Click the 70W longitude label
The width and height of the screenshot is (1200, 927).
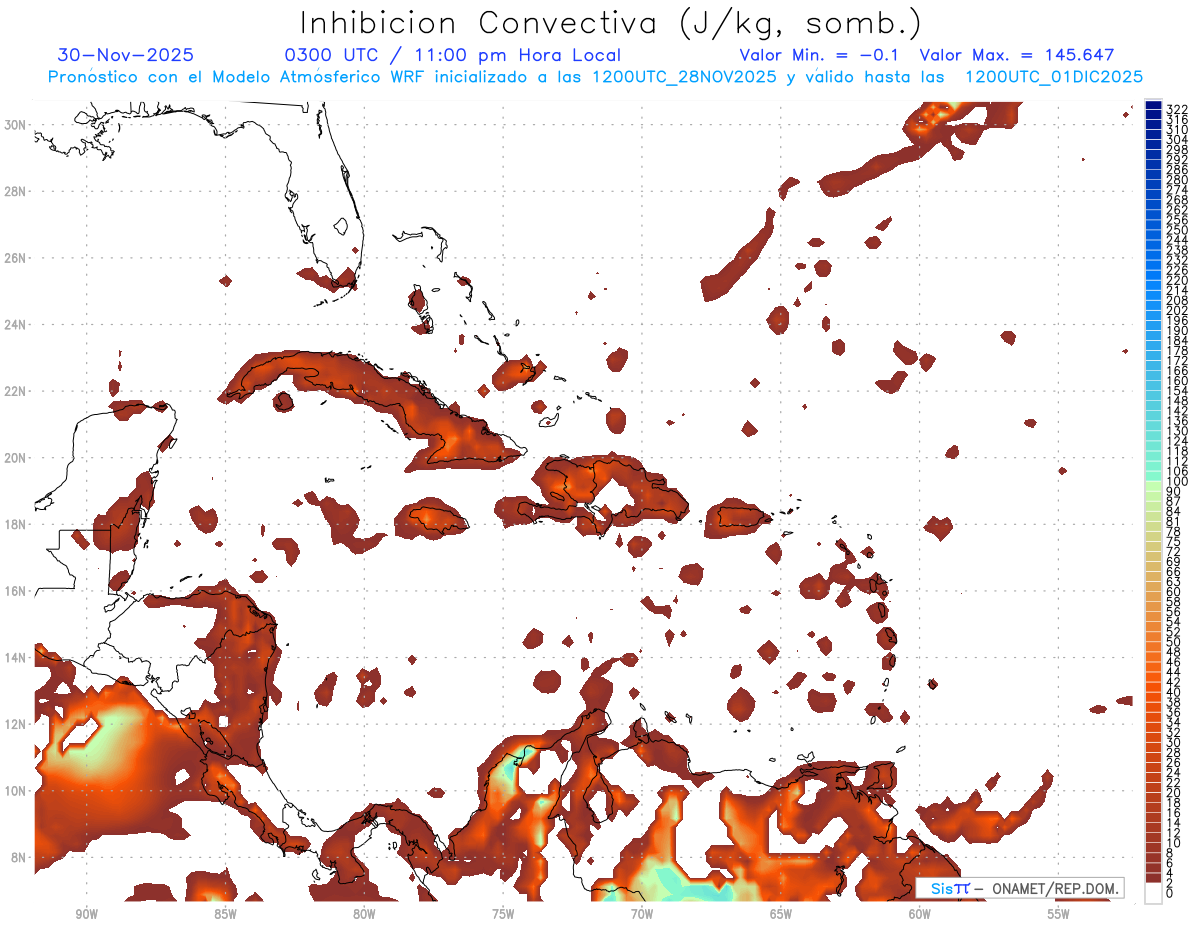coord(642,915)
